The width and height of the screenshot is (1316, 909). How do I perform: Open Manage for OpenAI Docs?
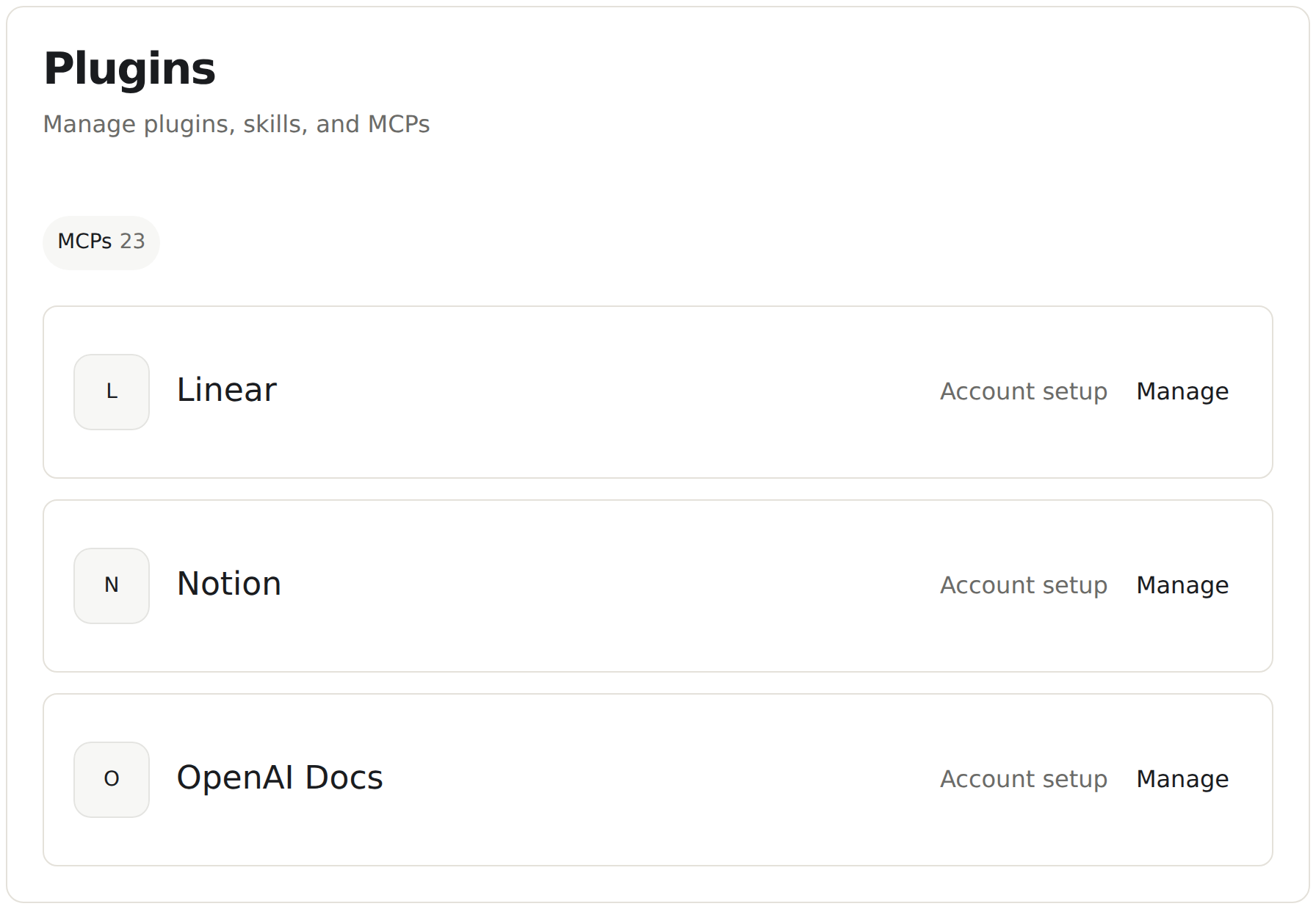tap(1182, 779)
